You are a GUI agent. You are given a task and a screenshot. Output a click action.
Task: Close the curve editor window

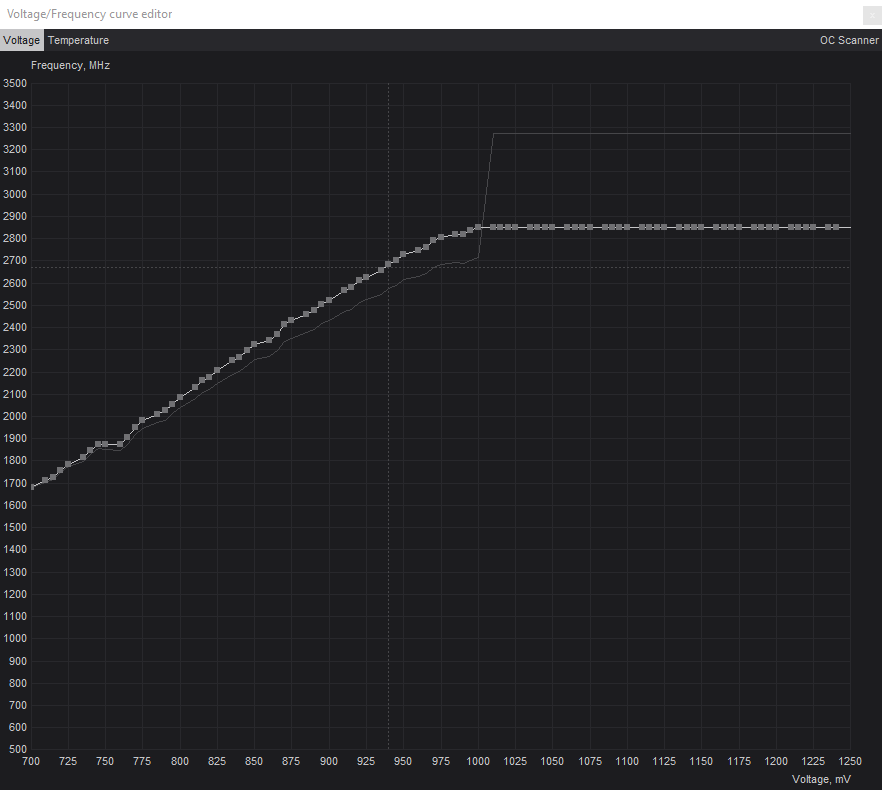[872, 15]
